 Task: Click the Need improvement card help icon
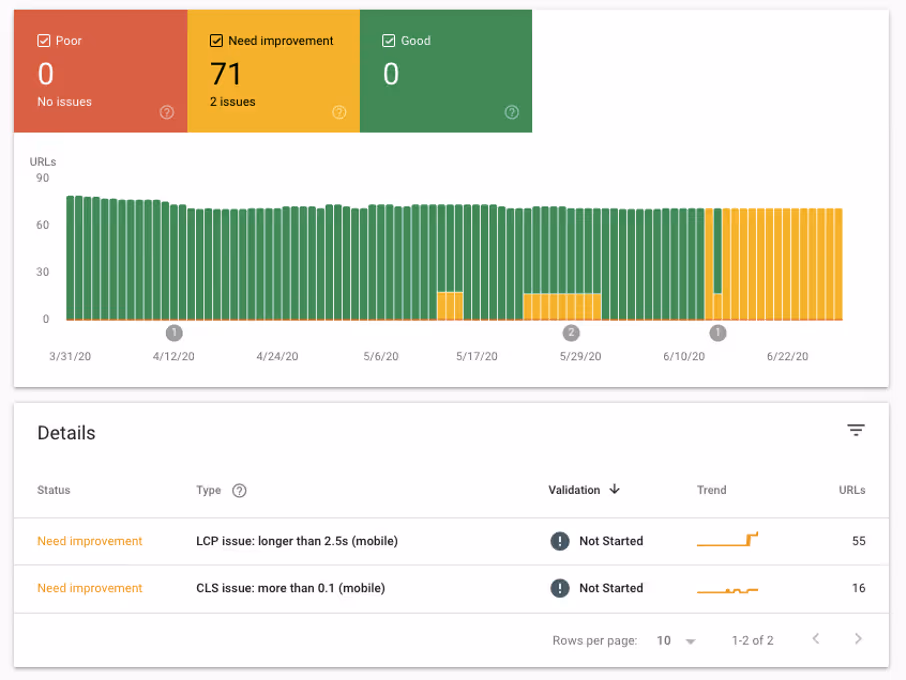[x=339, y=112]
